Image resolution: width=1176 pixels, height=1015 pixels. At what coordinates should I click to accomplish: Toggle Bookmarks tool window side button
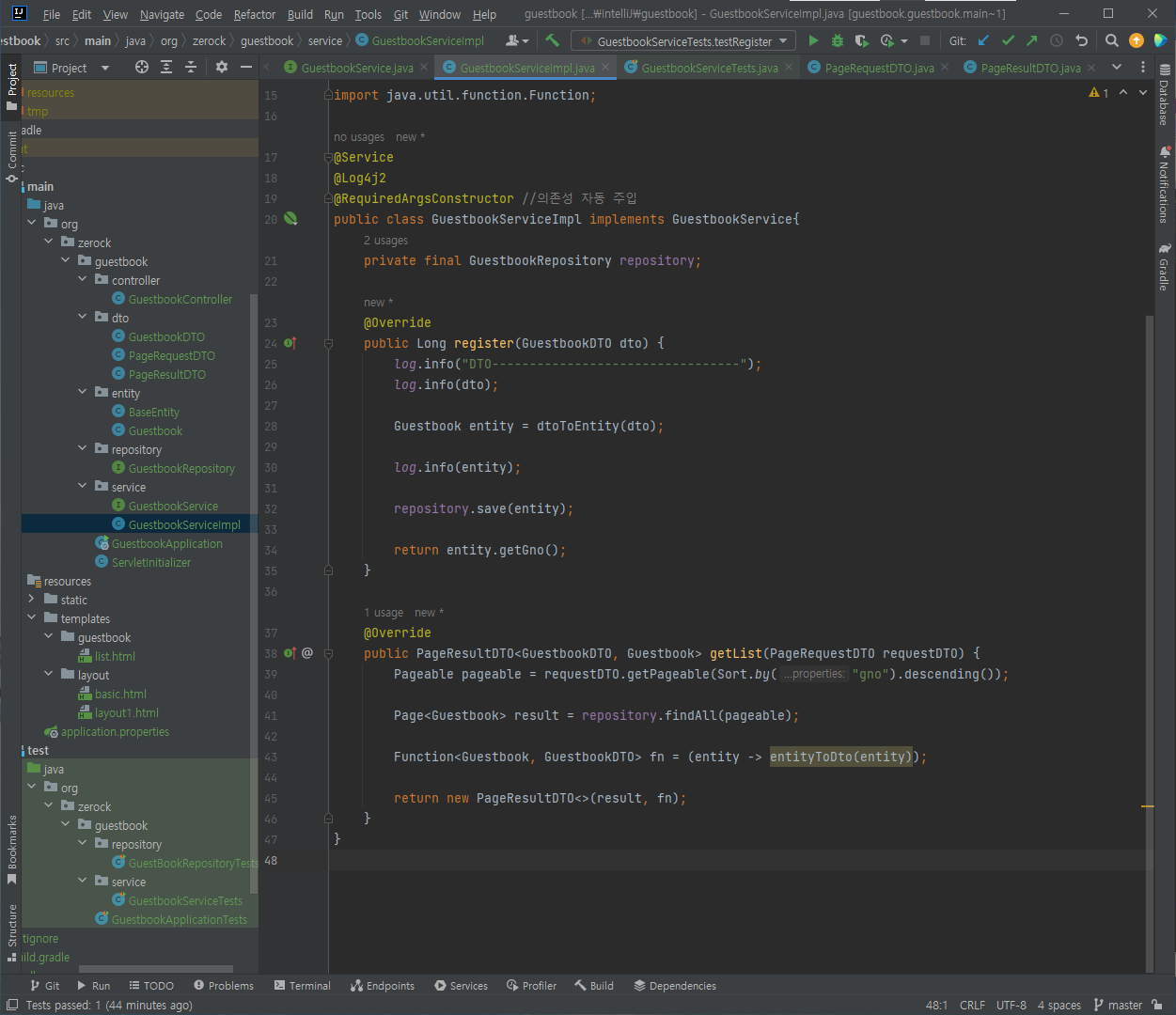(12, 850)
